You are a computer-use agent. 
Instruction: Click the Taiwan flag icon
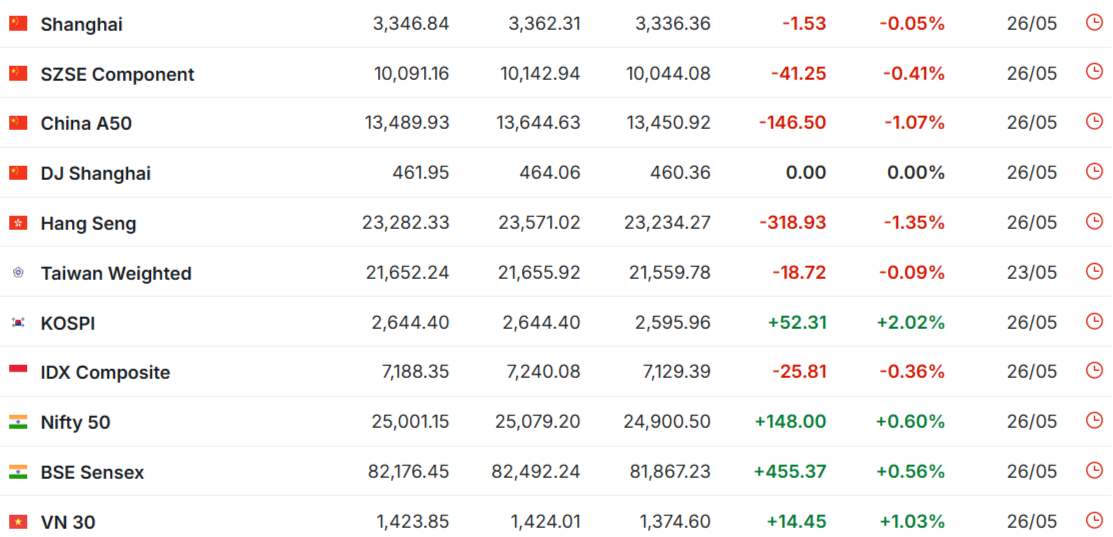[18, 272]
